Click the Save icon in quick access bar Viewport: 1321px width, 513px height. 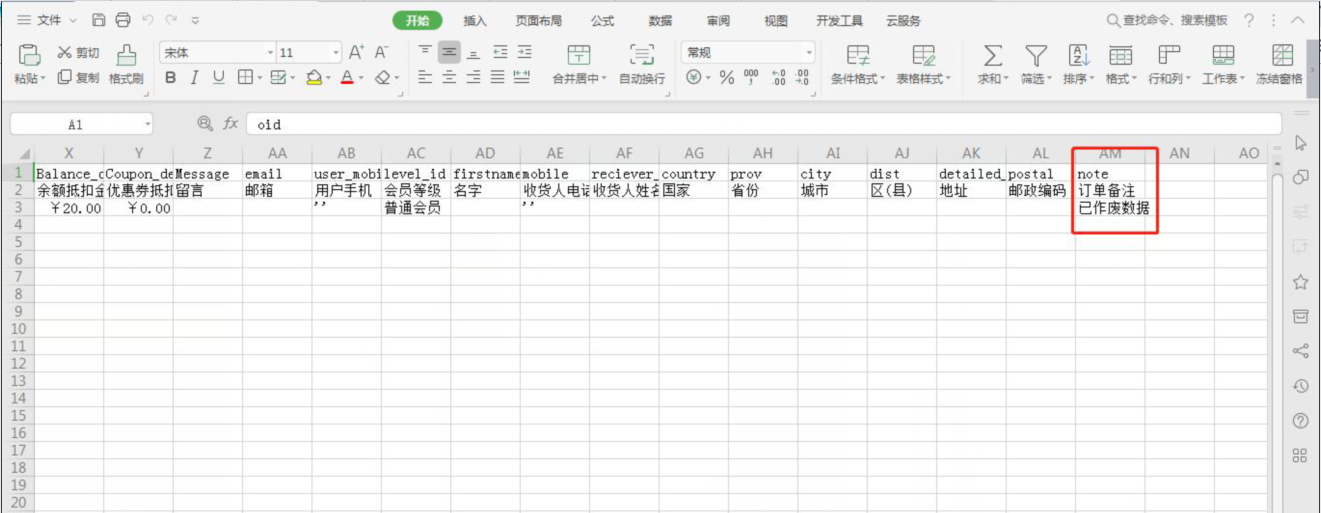pos(98,20)
